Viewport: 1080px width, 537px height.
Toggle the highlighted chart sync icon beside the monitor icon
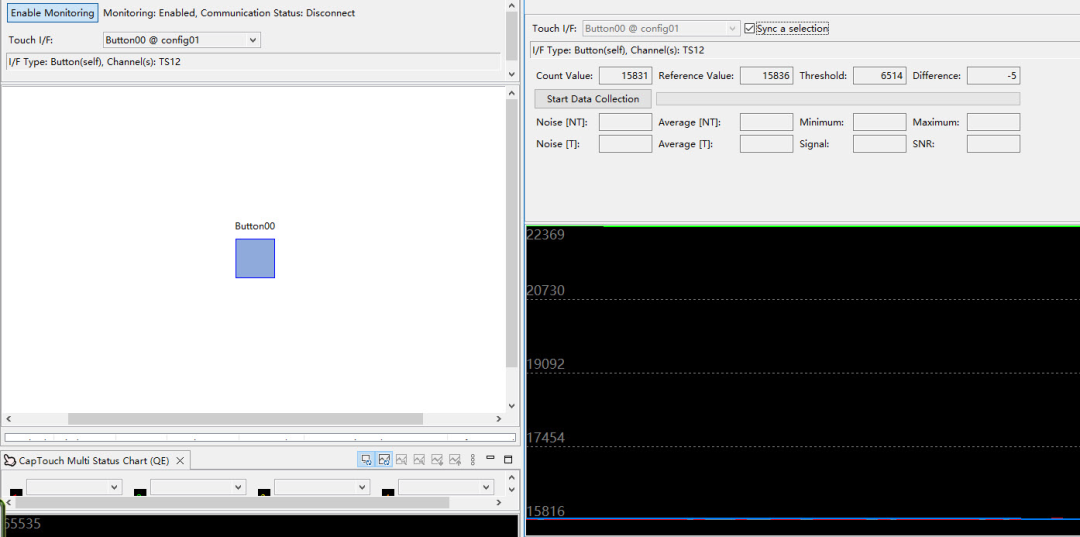coord(384,460)
